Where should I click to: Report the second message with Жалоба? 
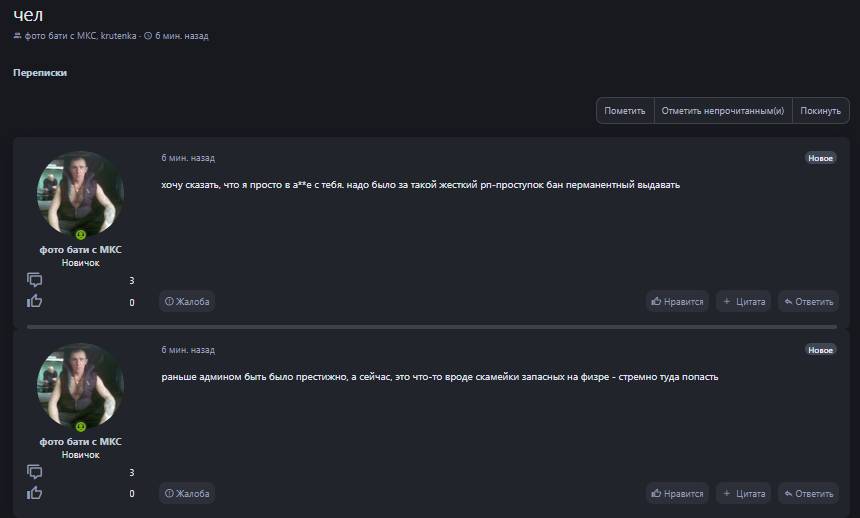coord(187,493)
